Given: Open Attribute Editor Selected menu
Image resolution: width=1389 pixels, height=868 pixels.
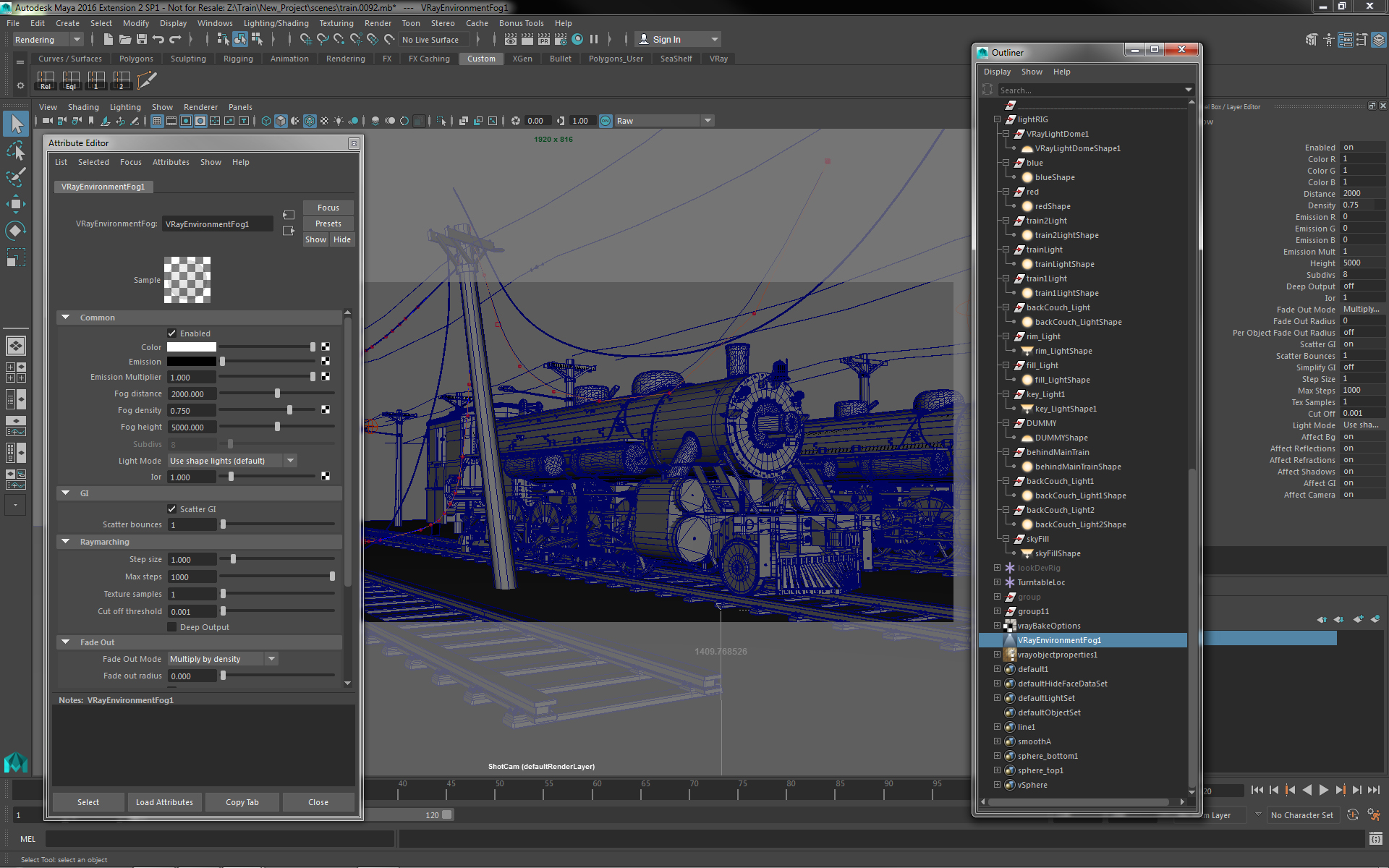Looking at the screenshot, I should 93,162.
